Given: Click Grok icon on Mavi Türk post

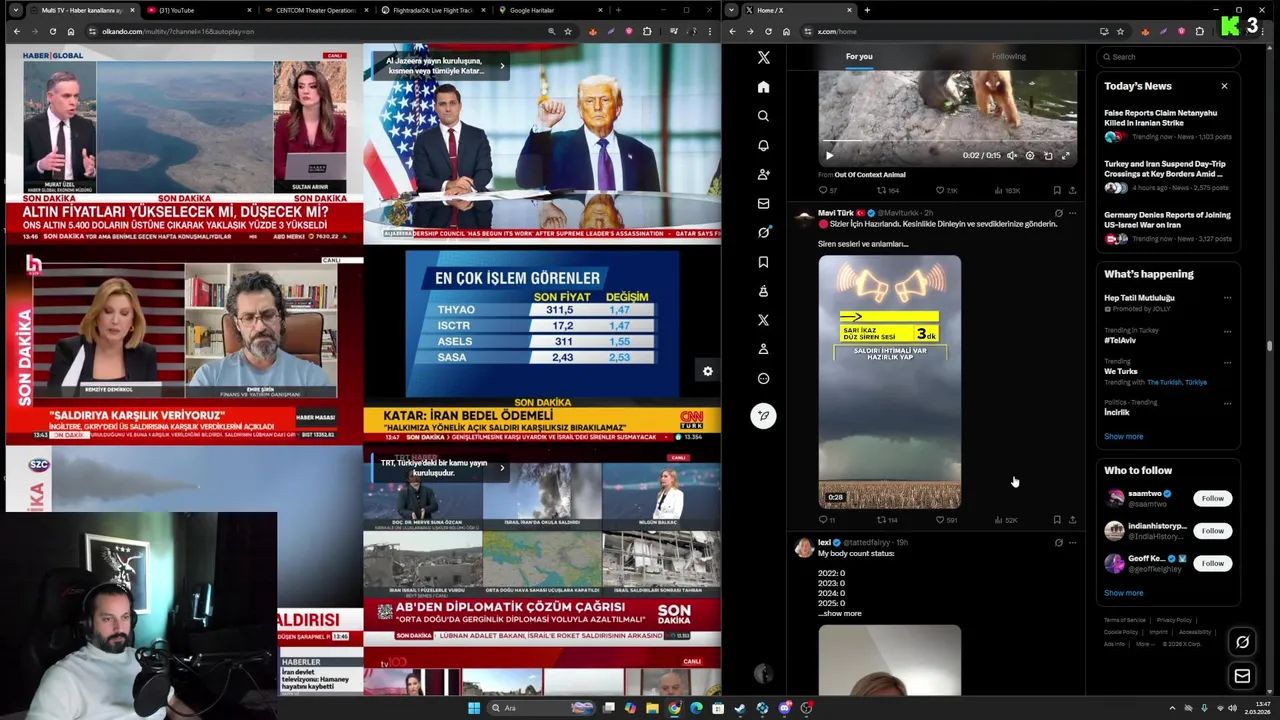Looking at the screenshot, I should point(1058,213).
